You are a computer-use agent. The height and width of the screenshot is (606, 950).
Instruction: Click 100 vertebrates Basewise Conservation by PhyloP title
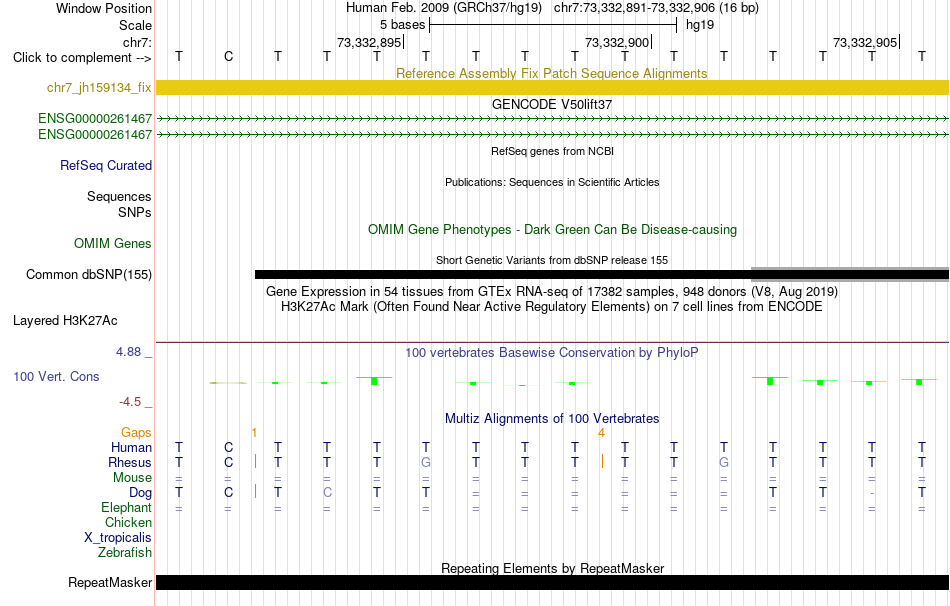tap(551, 353)
